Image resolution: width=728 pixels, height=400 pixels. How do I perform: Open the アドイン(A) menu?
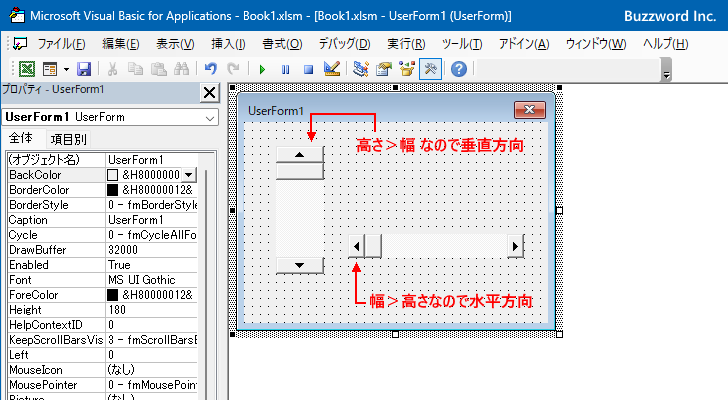click(x=524, y=44)
